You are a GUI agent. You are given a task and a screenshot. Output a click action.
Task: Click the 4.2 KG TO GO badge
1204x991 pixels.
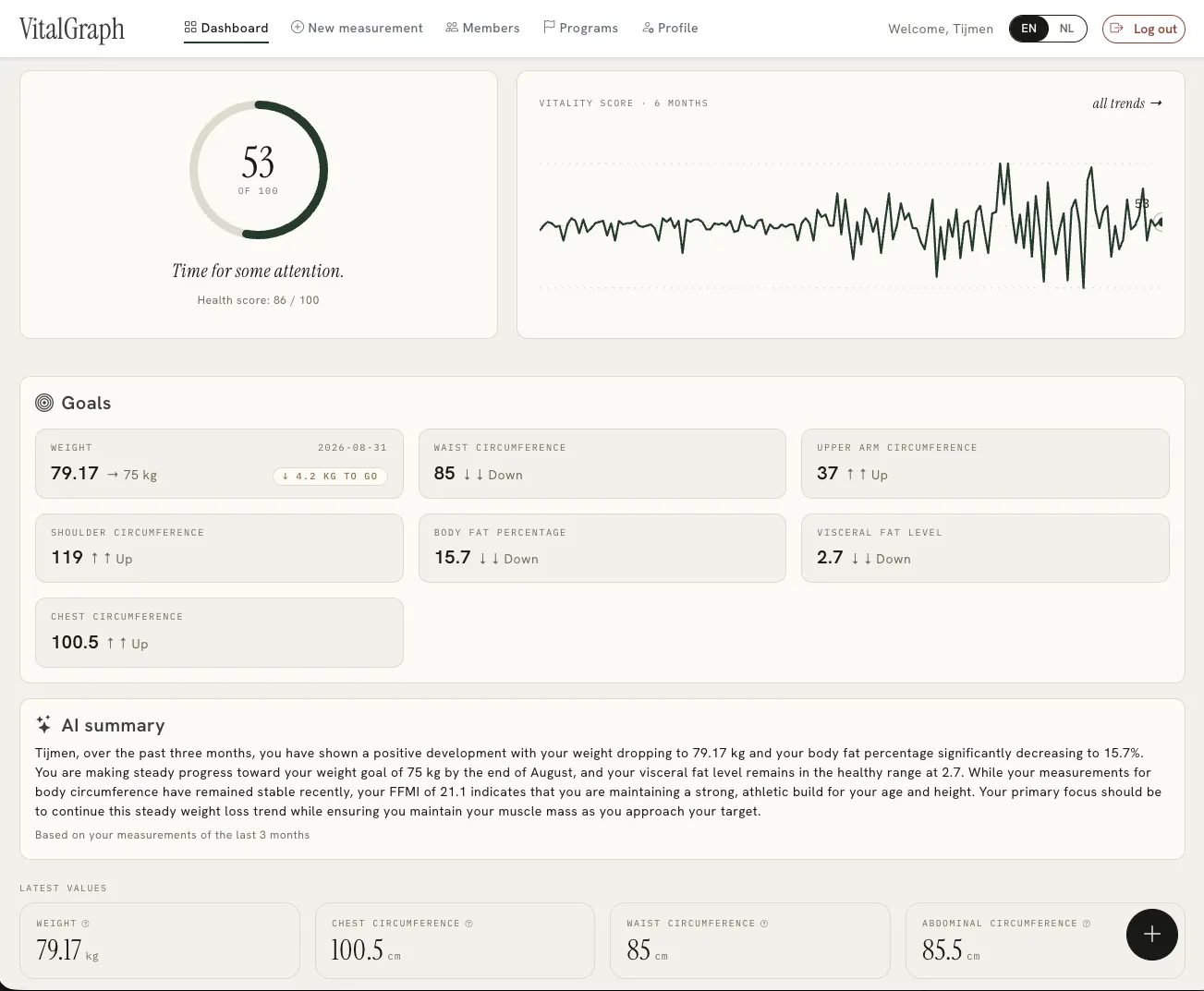coord(330,477)
